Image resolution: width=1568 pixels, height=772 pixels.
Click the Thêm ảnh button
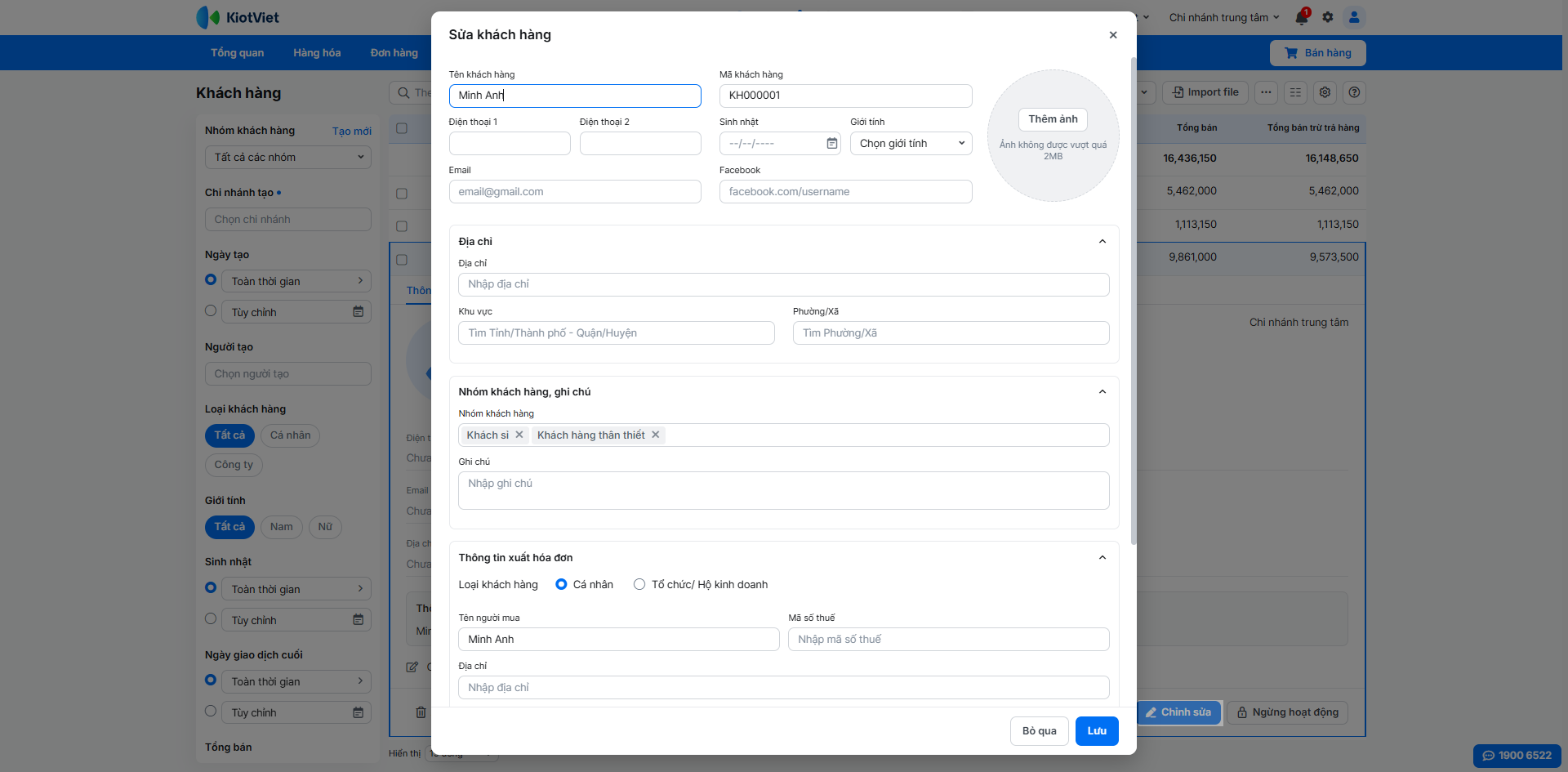pyautogui.click(x=1053, y=119)
